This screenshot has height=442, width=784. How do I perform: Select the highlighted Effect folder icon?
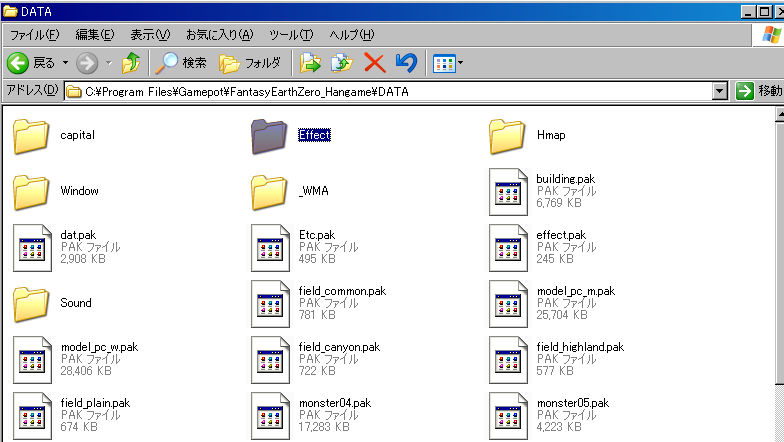[x=269, y=136]
